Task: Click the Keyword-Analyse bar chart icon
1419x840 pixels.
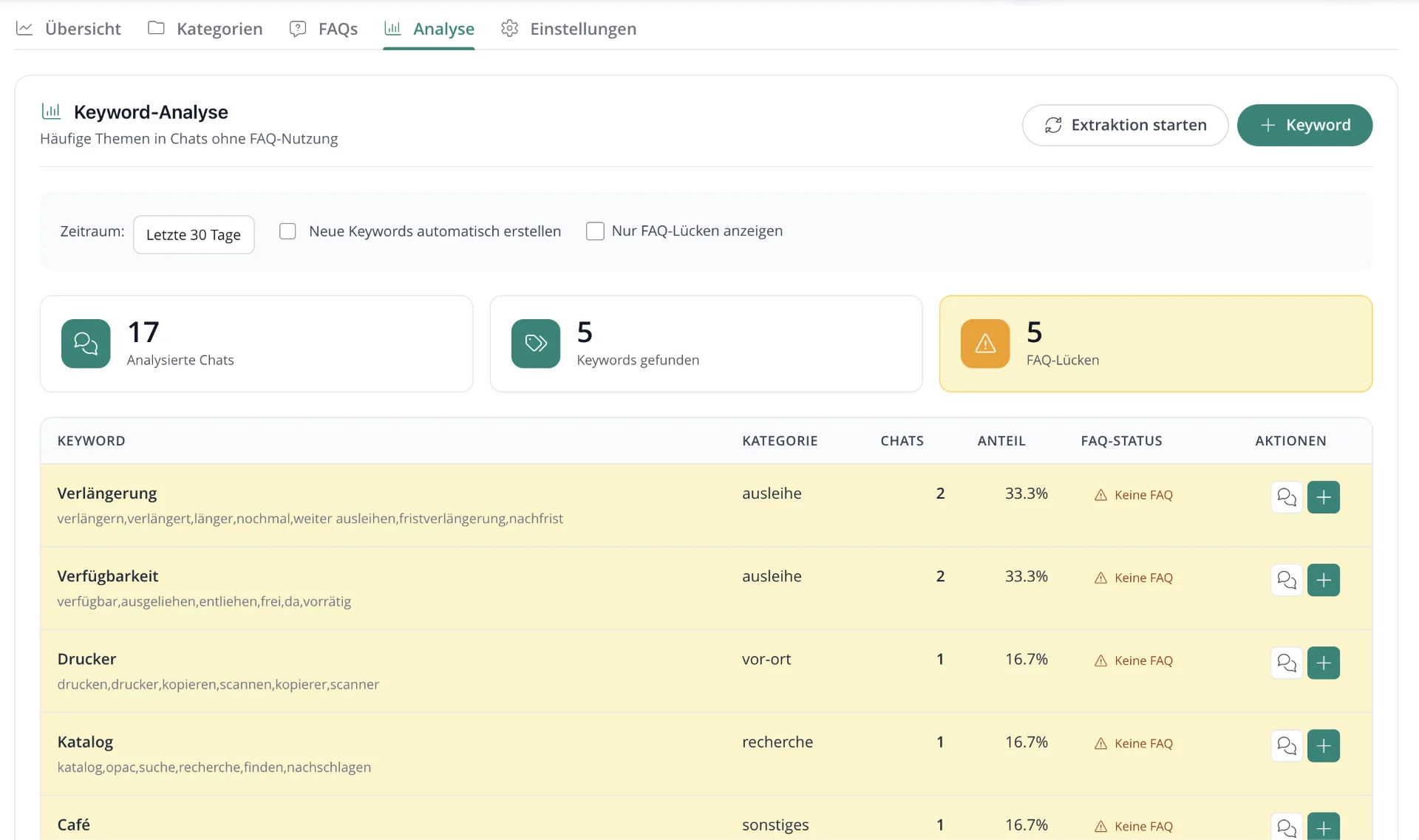Action: 51,112
